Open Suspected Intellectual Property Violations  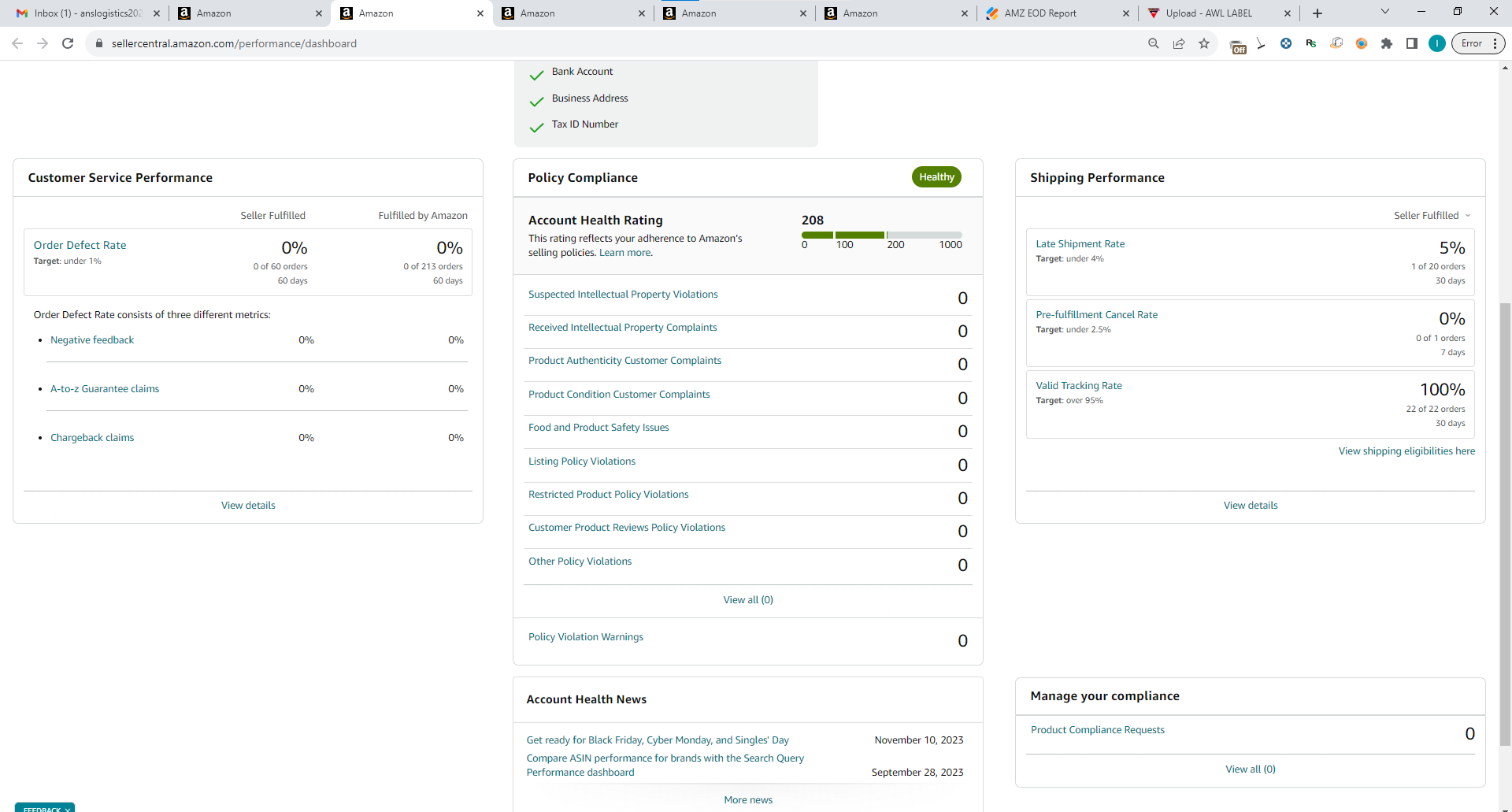point(623,295)
